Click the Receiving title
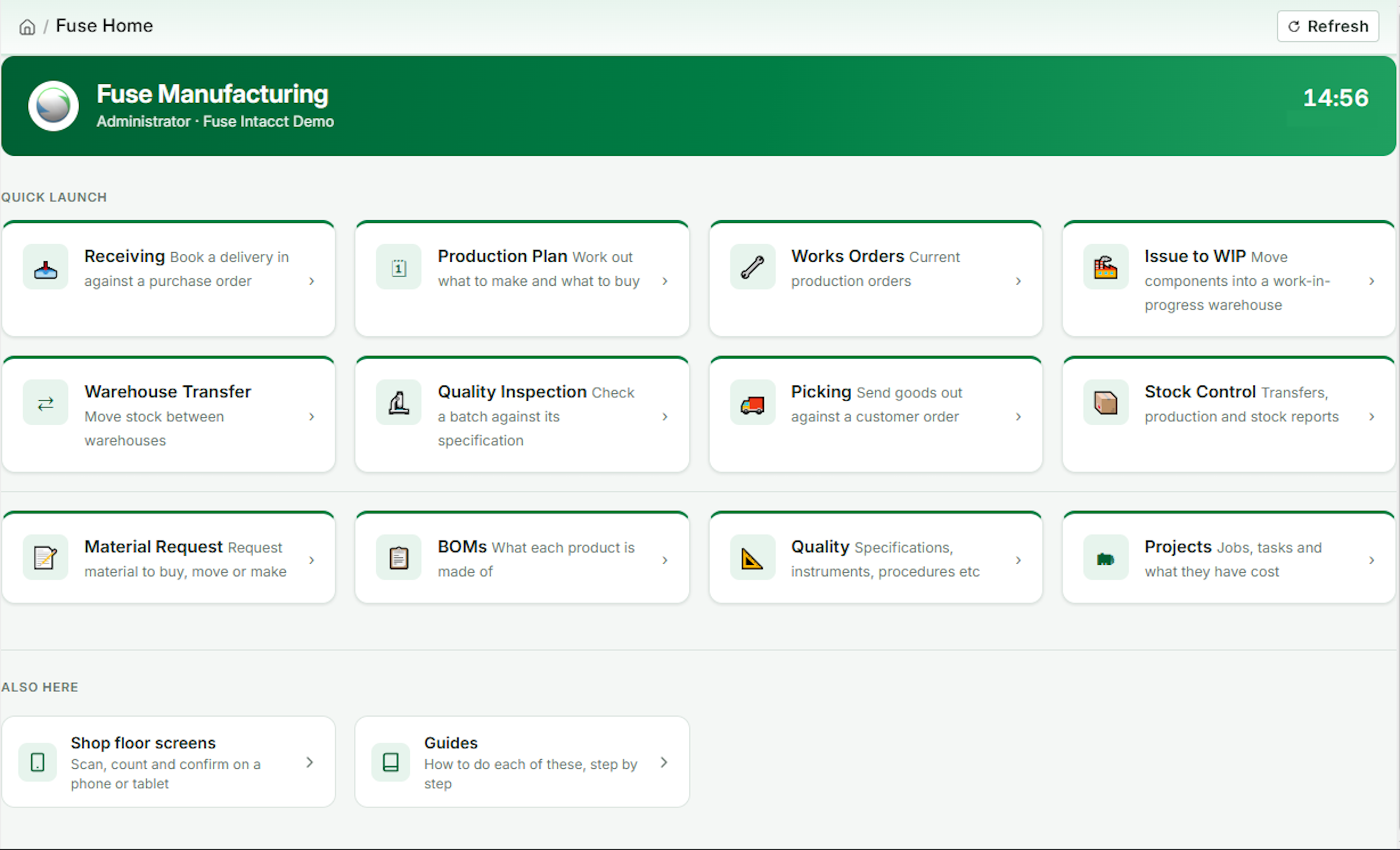1400x850 pixels. pyautogui.click(x=124, y=257)
